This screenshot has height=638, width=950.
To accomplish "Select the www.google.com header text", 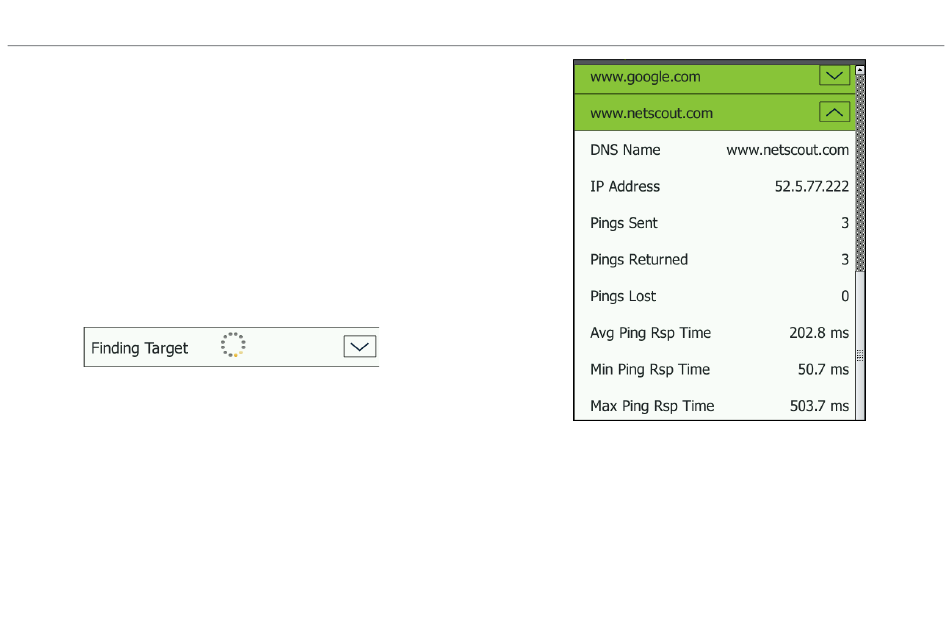I will (645, 77).
